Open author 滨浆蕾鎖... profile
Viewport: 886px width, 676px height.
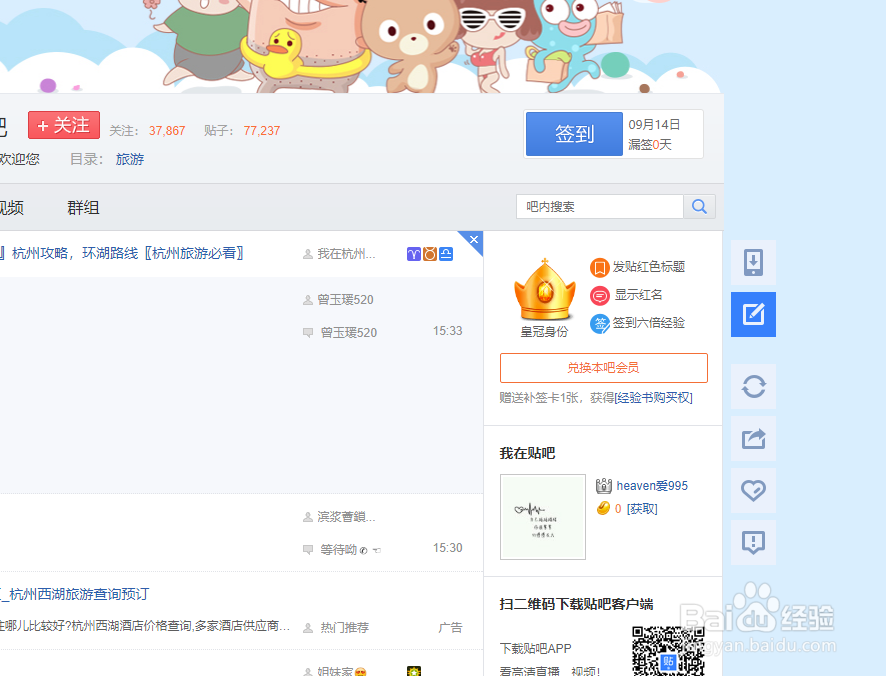pos(346,517)
